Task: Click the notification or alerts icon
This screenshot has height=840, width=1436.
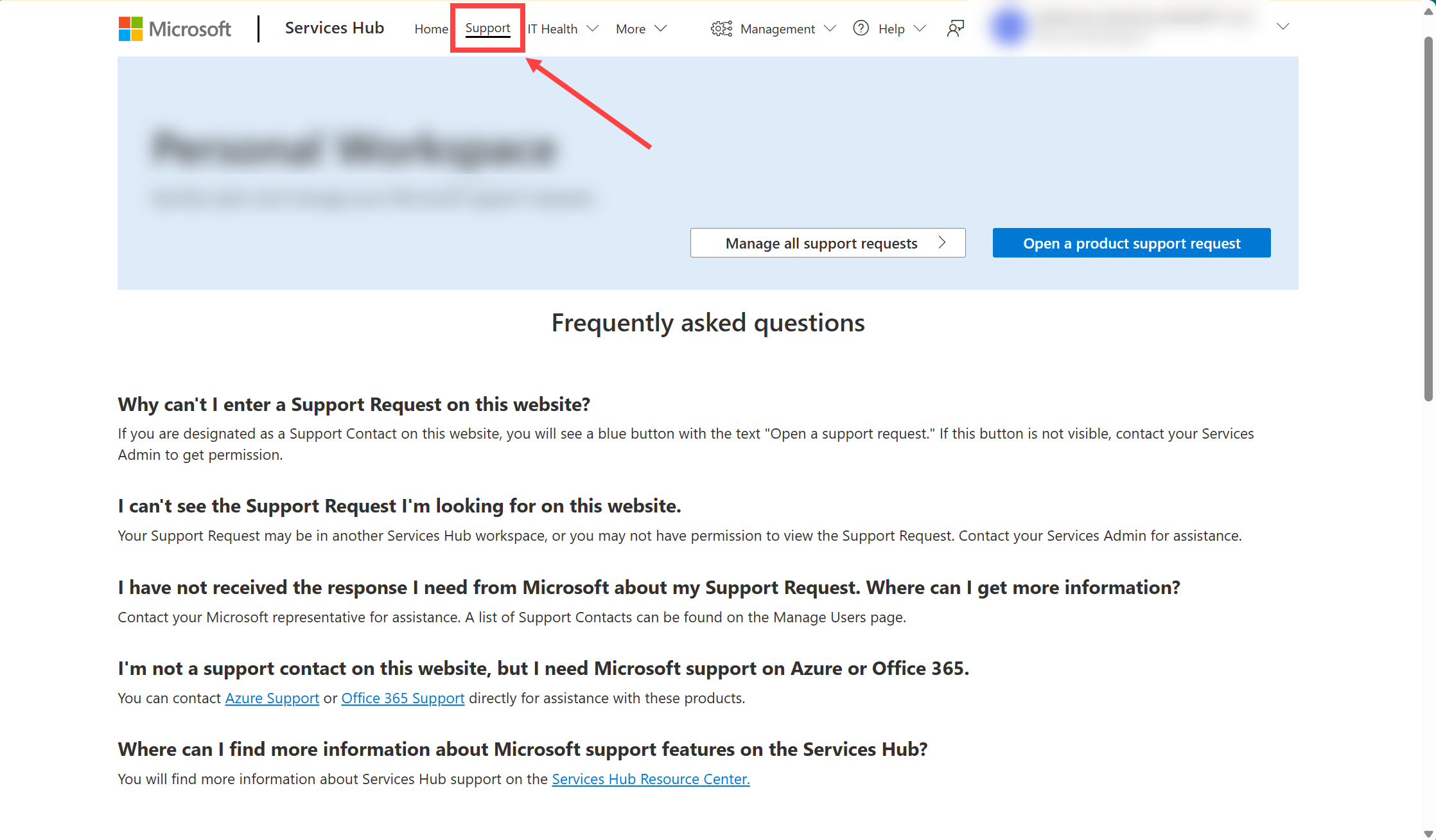Action: pyautogui.click(x=955, y=28)
